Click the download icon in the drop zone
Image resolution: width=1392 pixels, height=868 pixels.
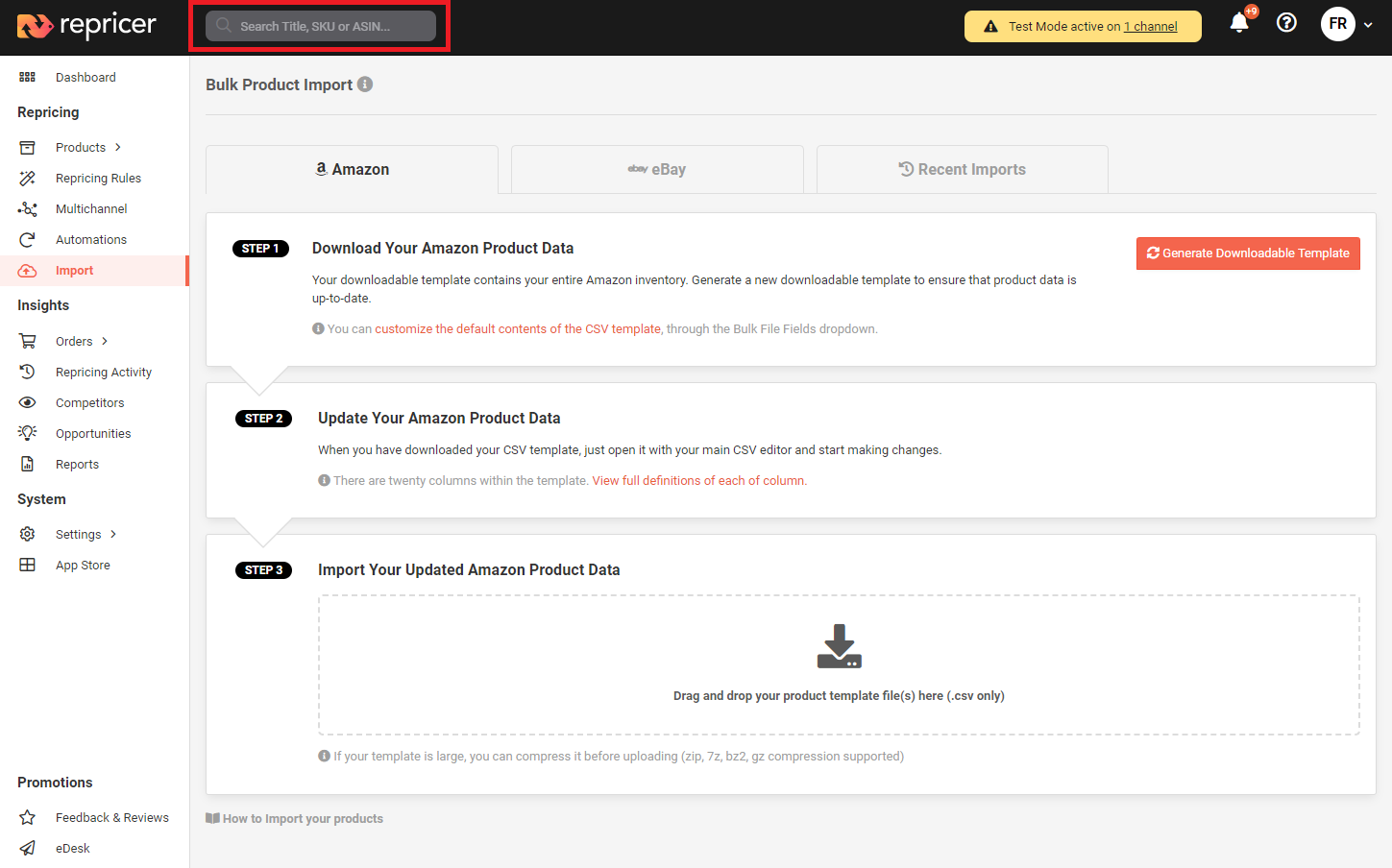(839, 646)
